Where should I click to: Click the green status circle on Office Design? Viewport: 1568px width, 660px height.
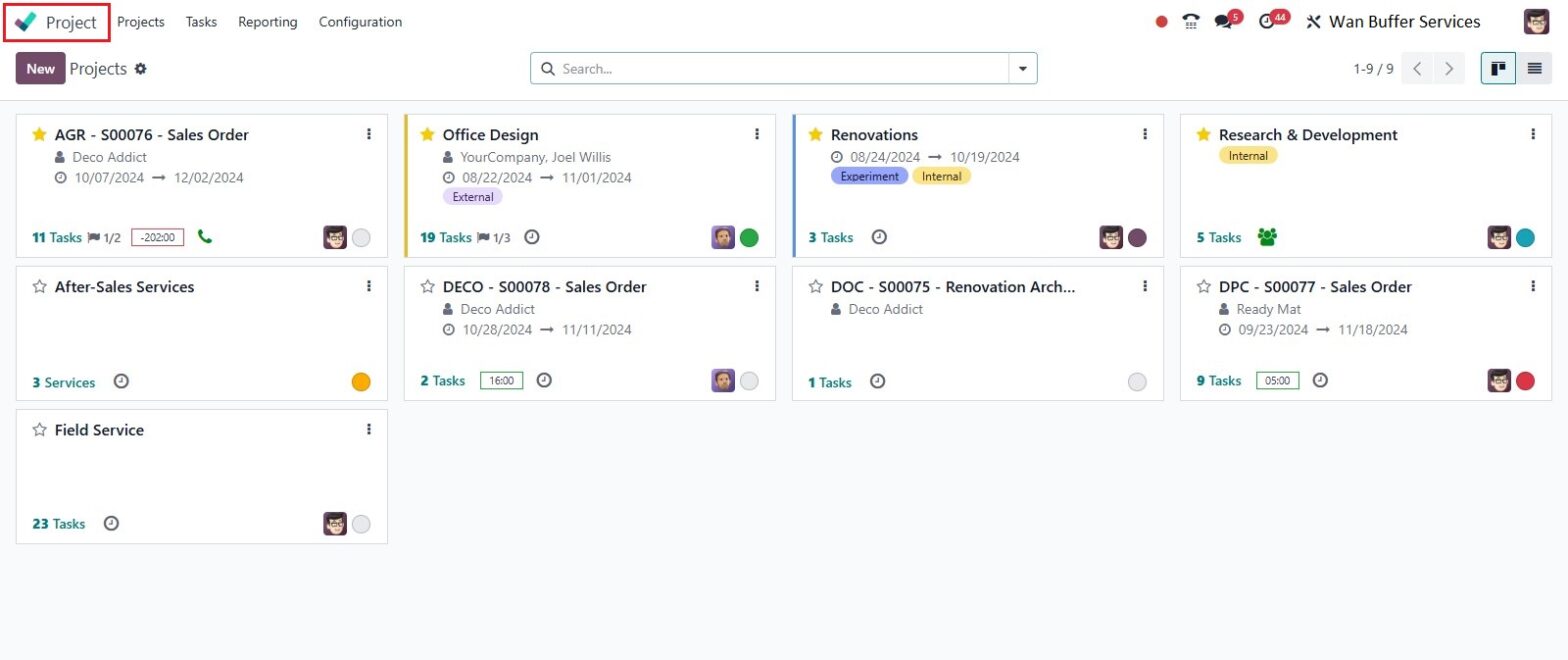tap(748, 237)
